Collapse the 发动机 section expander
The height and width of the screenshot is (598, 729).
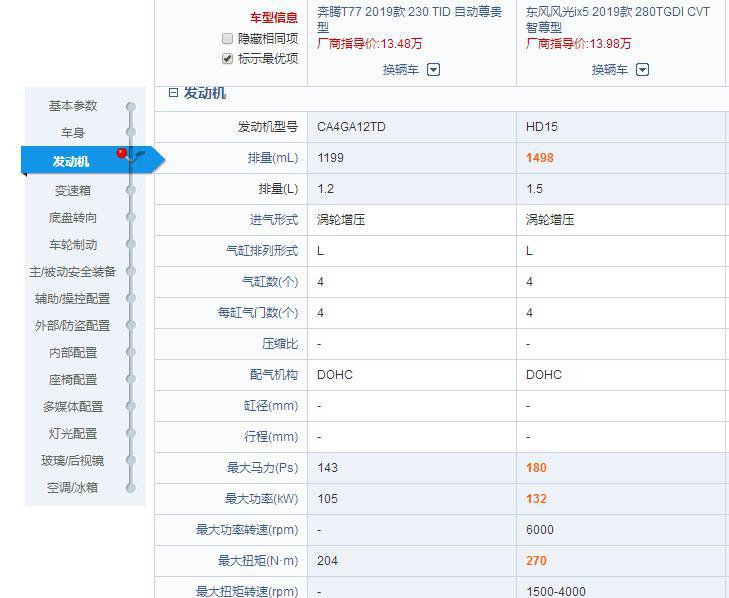coord(173,93)
